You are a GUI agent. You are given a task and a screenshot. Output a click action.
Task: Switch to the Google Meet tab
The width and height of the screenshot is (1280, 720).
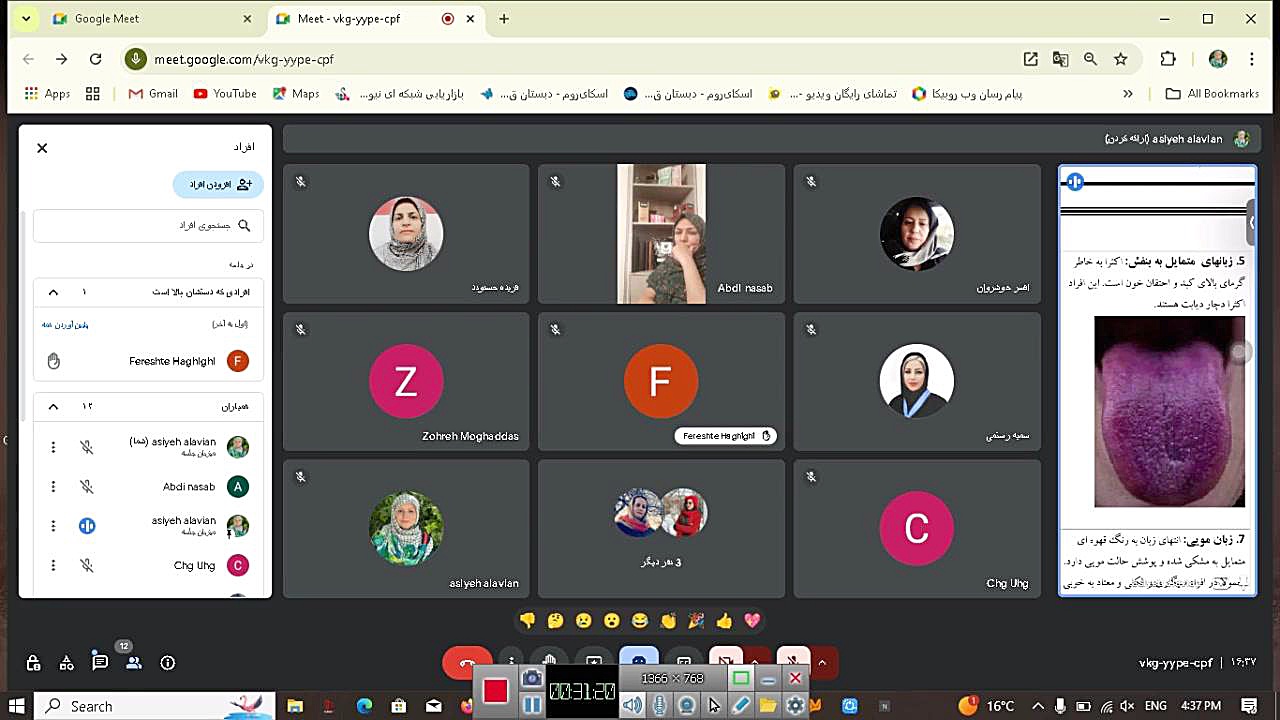click(152, 19)
